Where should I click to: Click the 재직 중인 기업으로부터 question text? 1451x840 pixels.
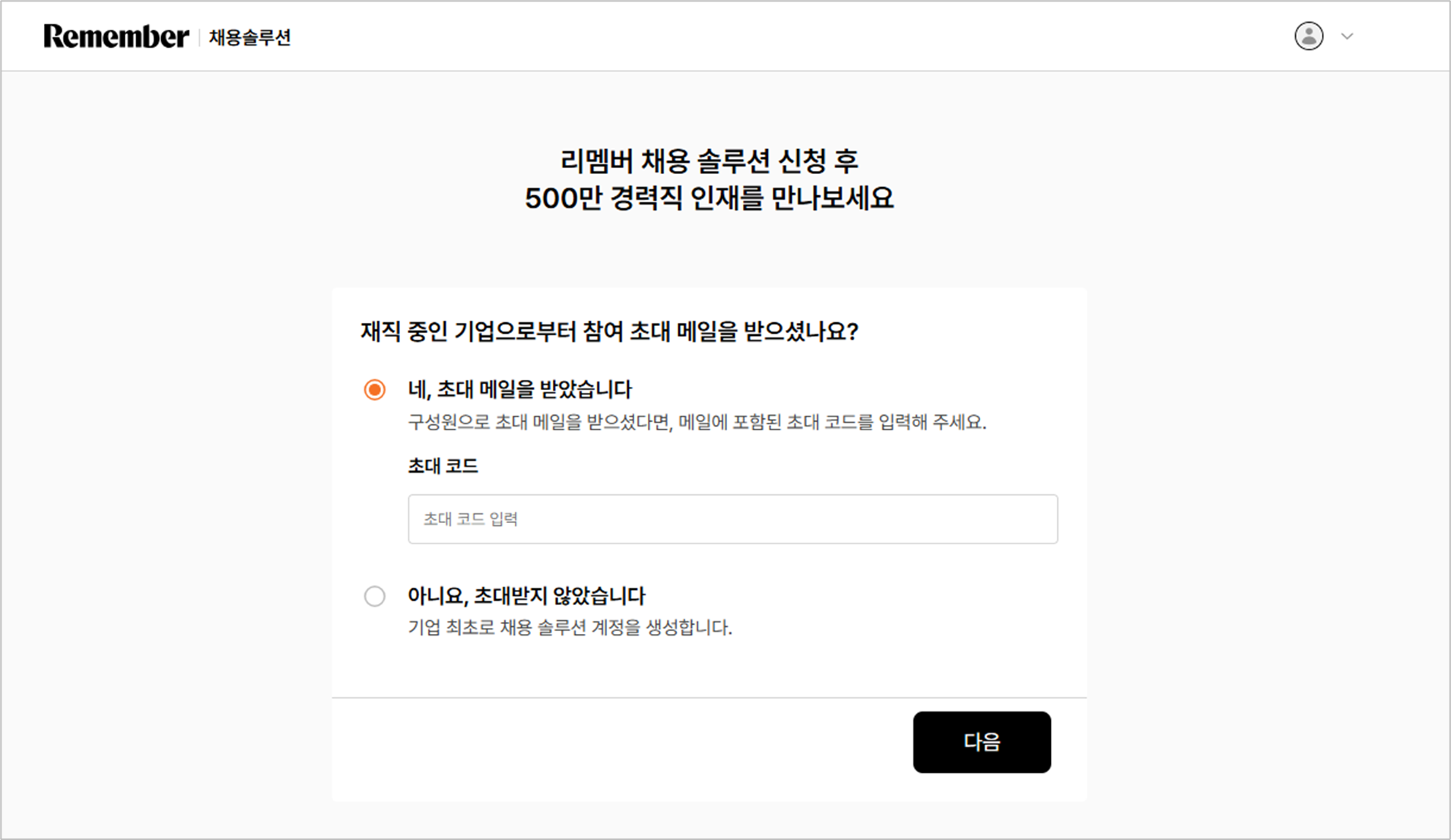click(609, 331)
